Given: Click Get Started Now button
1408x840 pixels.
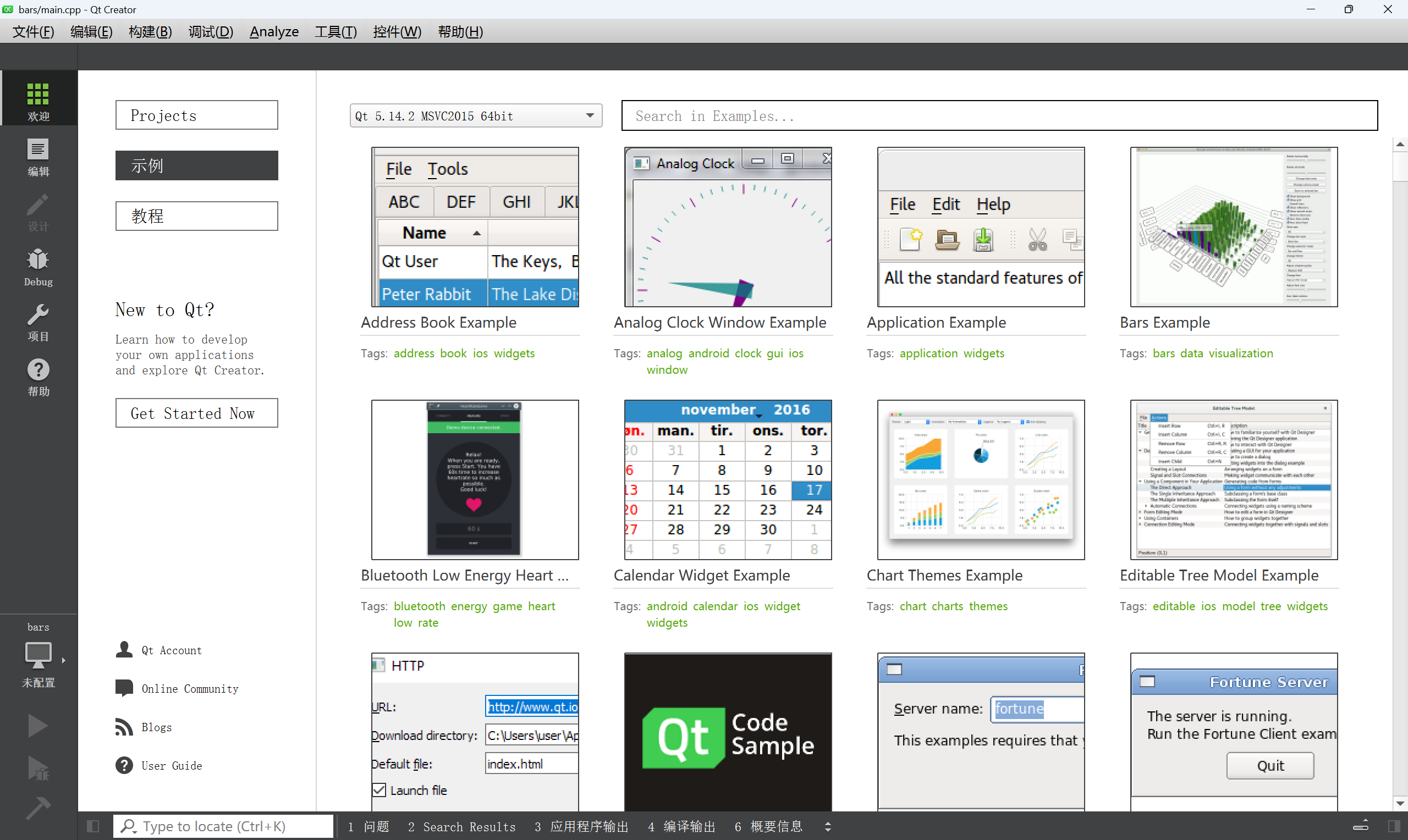Looking at the screenshot, I should tap(196, 413).
